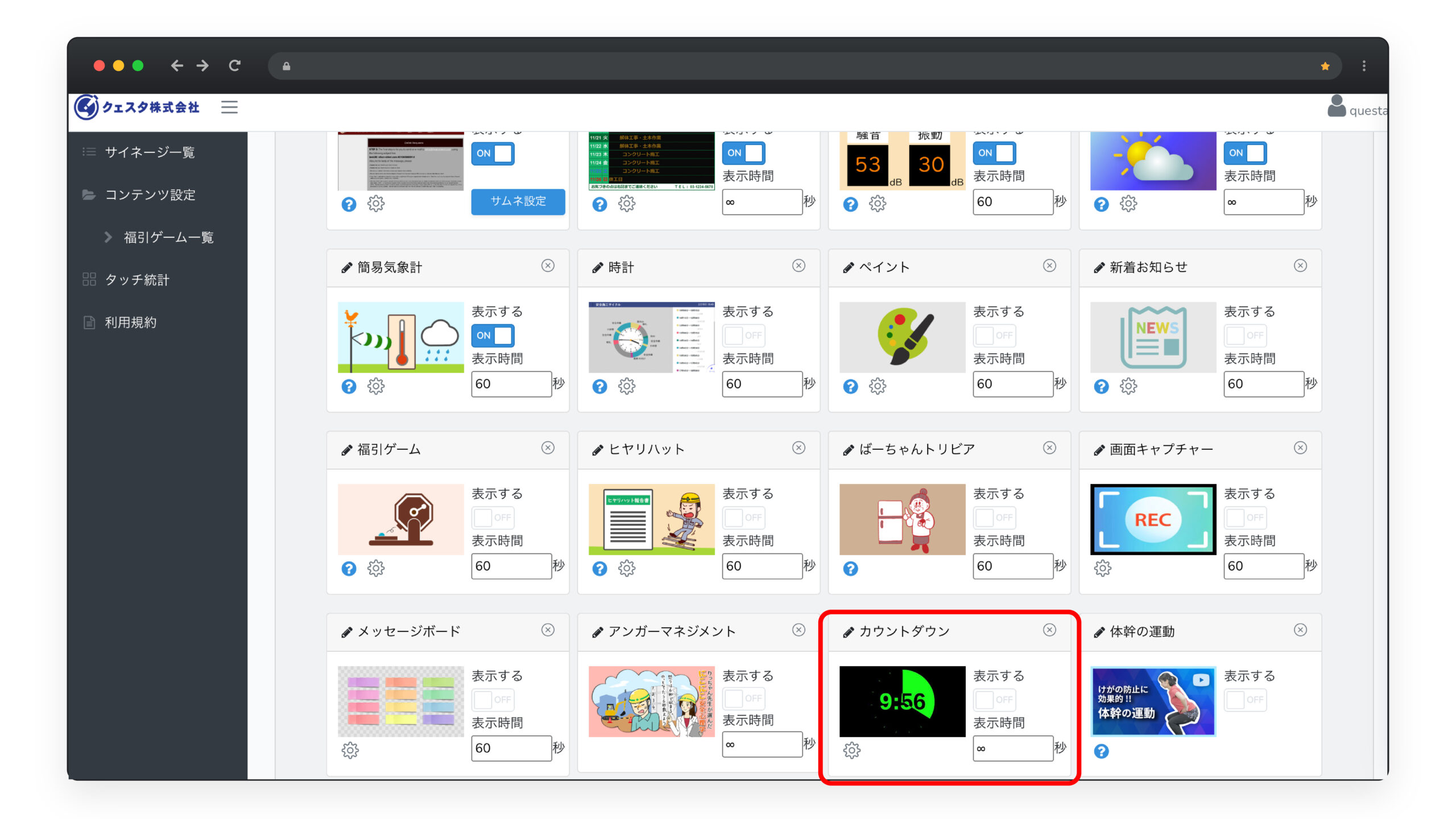This screenshot has width=1456, height=819.
Task: Click the help icon on 時計 card
Action: point(599,387)
